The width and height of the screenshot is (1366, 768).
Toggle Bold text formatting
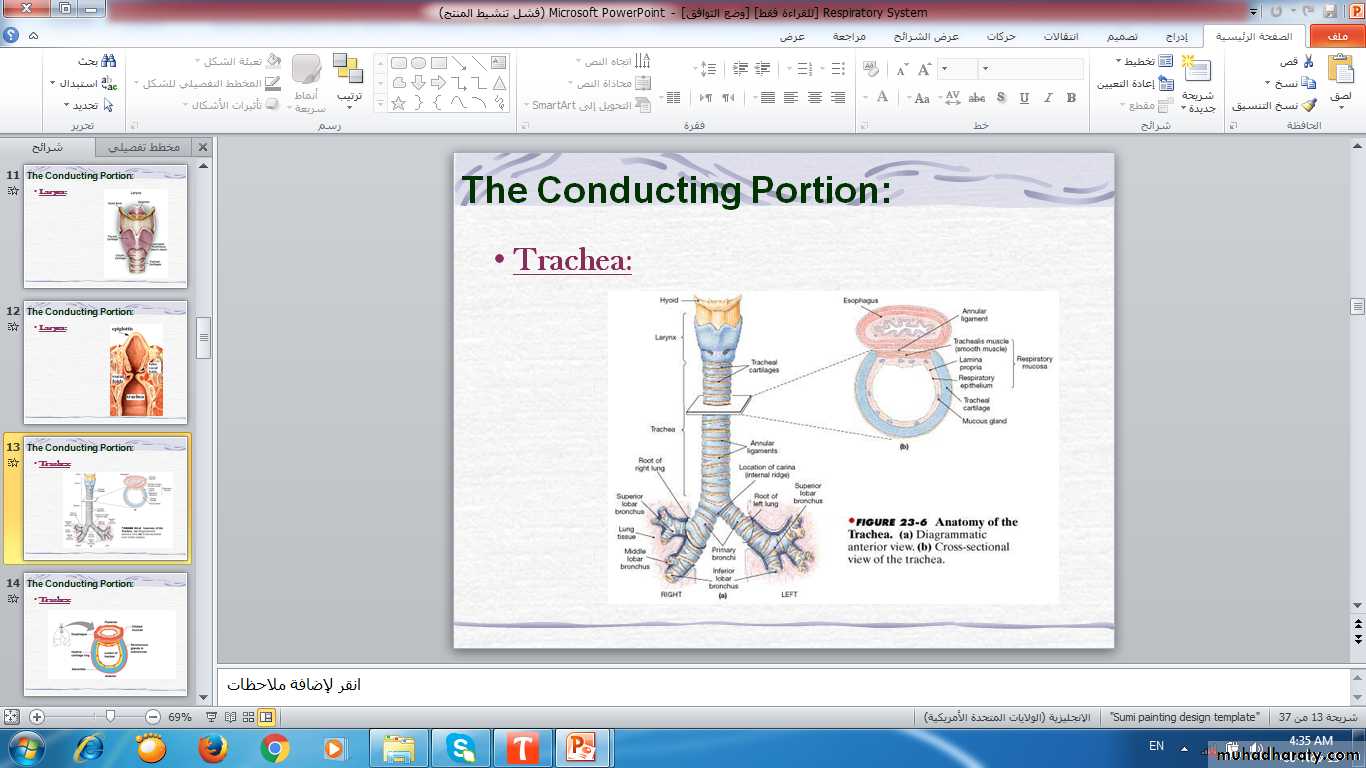tap(1071, 98)
